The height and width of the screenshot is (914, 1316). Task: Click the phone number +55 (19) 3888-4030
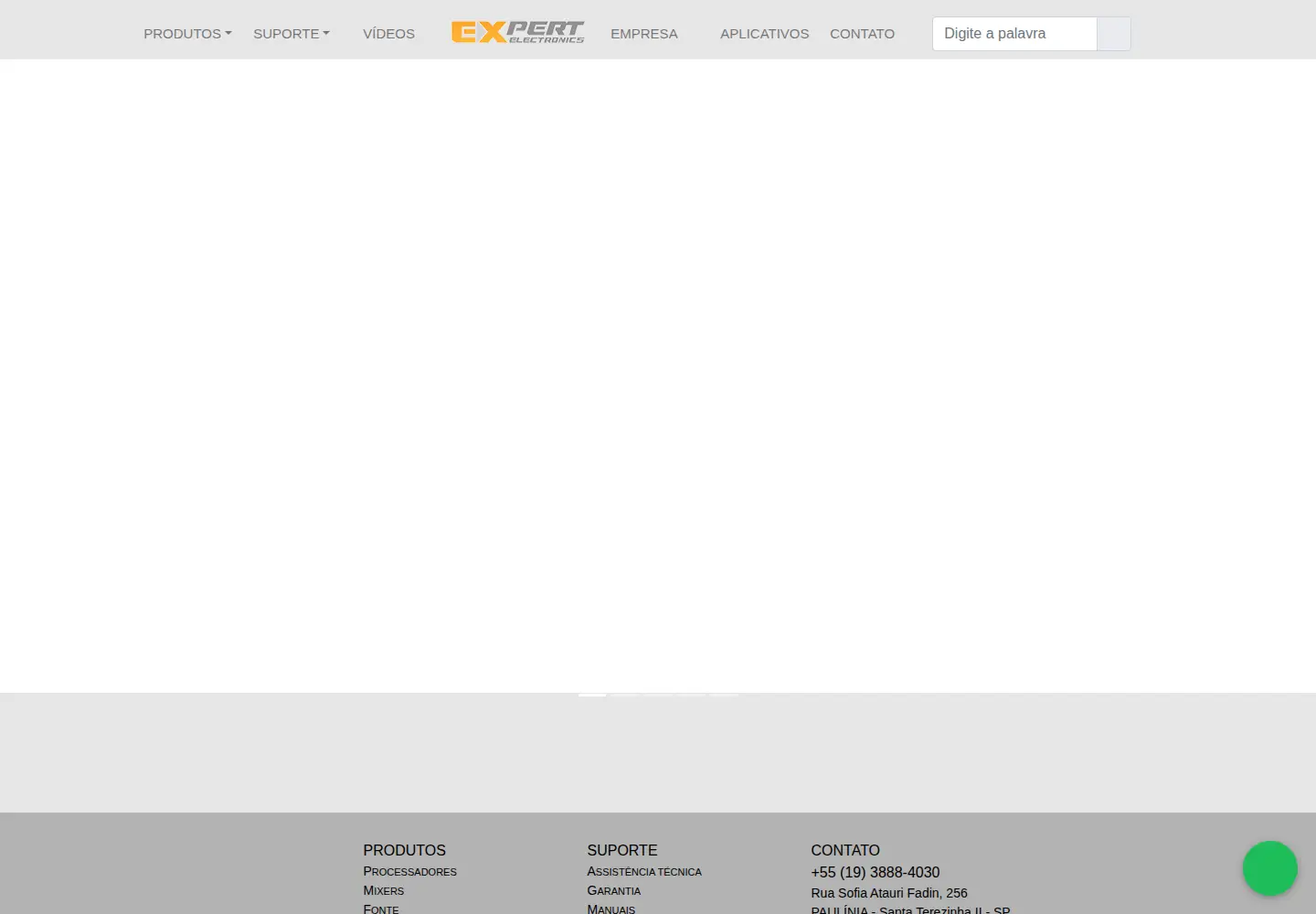pyautogui.click(x=875, y=872)
